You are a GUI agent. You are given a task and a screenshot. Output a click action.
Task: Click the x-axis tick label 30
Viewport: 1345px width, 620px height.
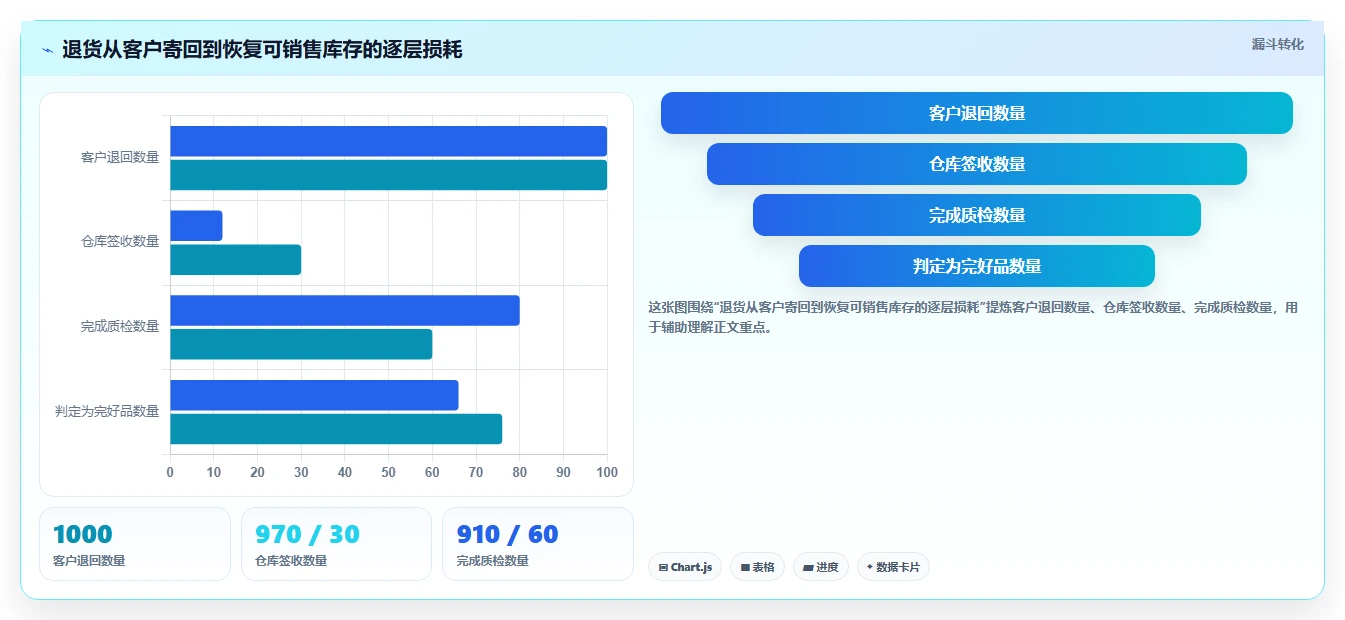point(301,472)
